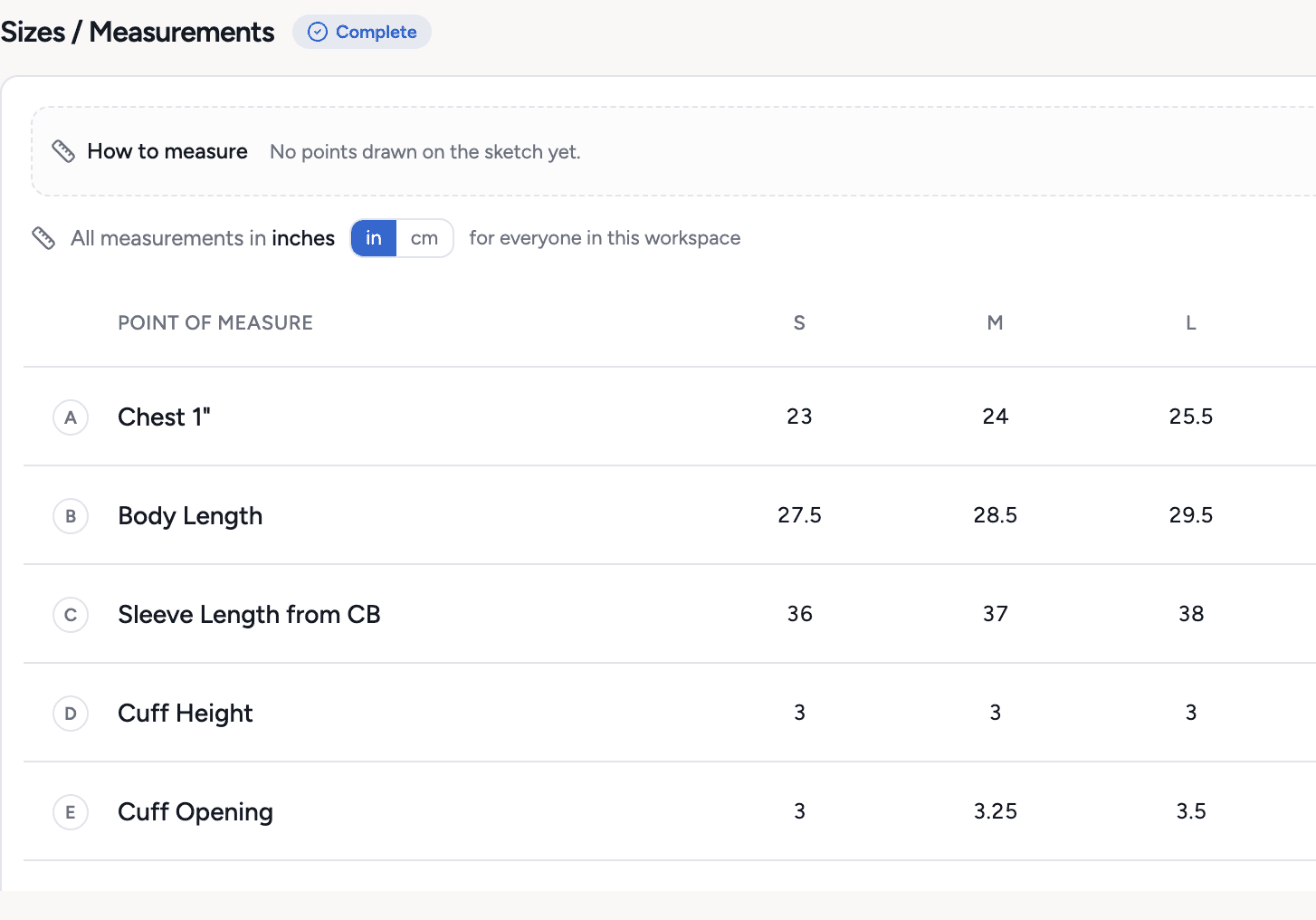Switch units to inches with 'in' toggle
Viewport: 1316px width, 920px height.
click(374, 238)
